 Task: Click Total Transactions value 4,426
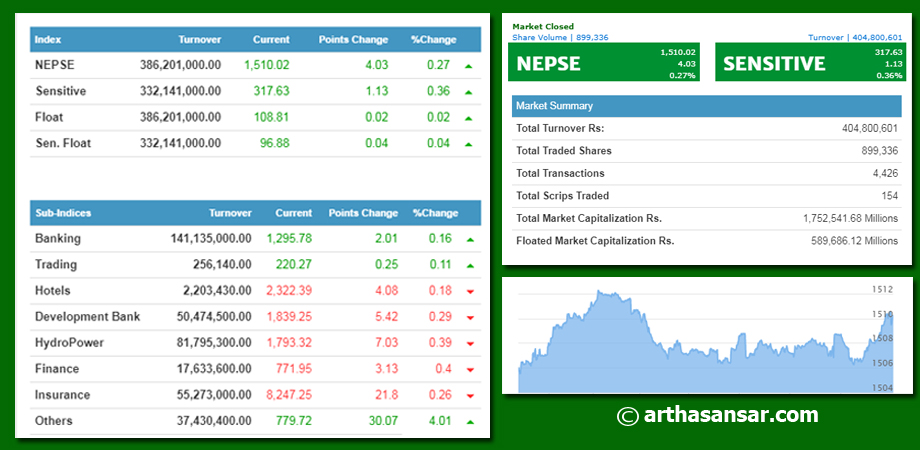click(885, 173)
